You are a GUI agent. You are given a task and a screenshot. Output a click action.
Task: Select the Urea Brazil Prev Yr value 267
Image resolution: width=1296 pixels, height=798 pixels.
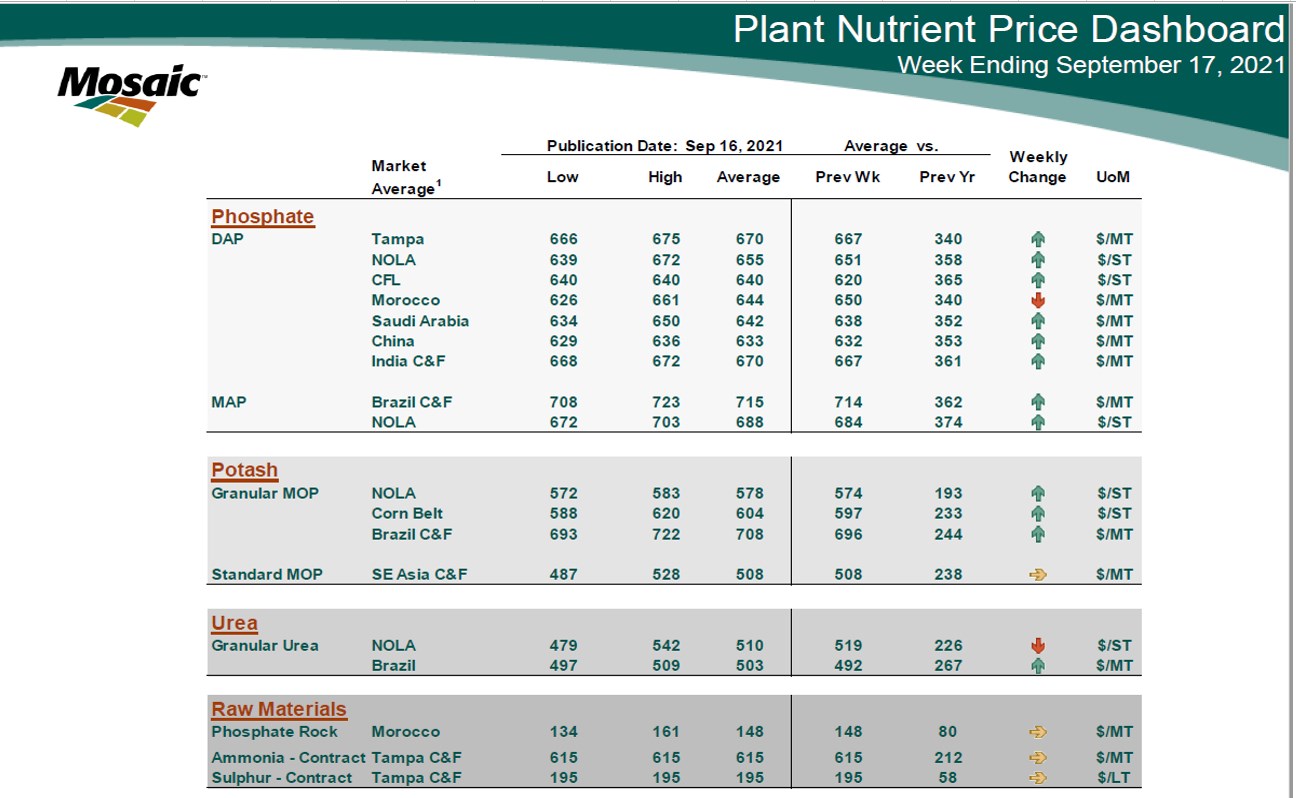tap(948, 666)
